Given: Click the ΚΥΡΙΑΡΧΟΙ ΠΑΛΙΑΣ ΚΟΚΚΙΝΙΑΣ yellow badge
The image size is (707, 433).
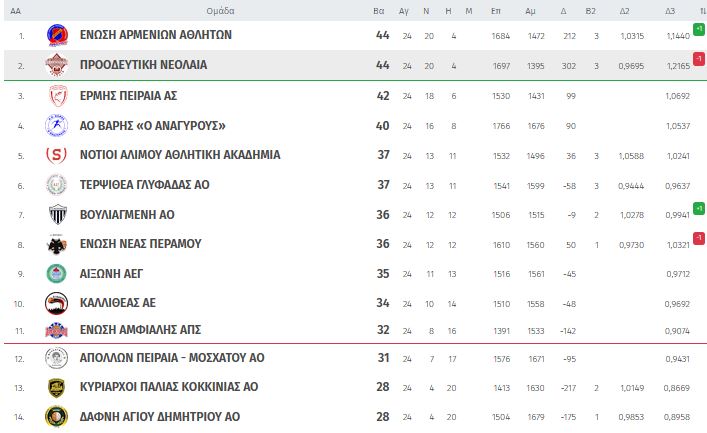Looking at the screenshot, I should point(56,387).
